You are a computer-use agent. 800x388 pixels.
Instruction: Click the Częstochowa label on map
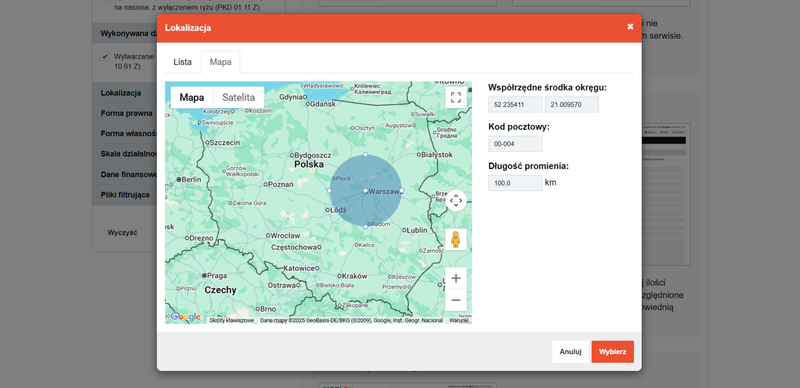(x=295, y=247)
